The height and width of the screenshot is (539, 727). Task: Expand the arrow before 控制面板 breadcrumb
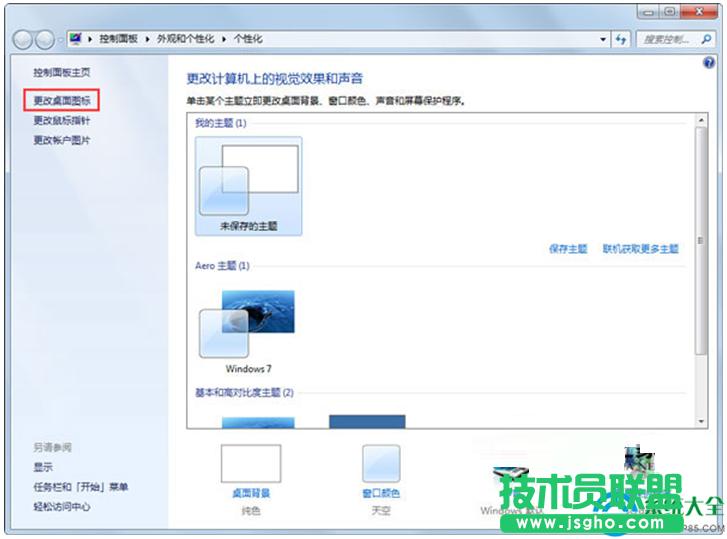point(90,39)
